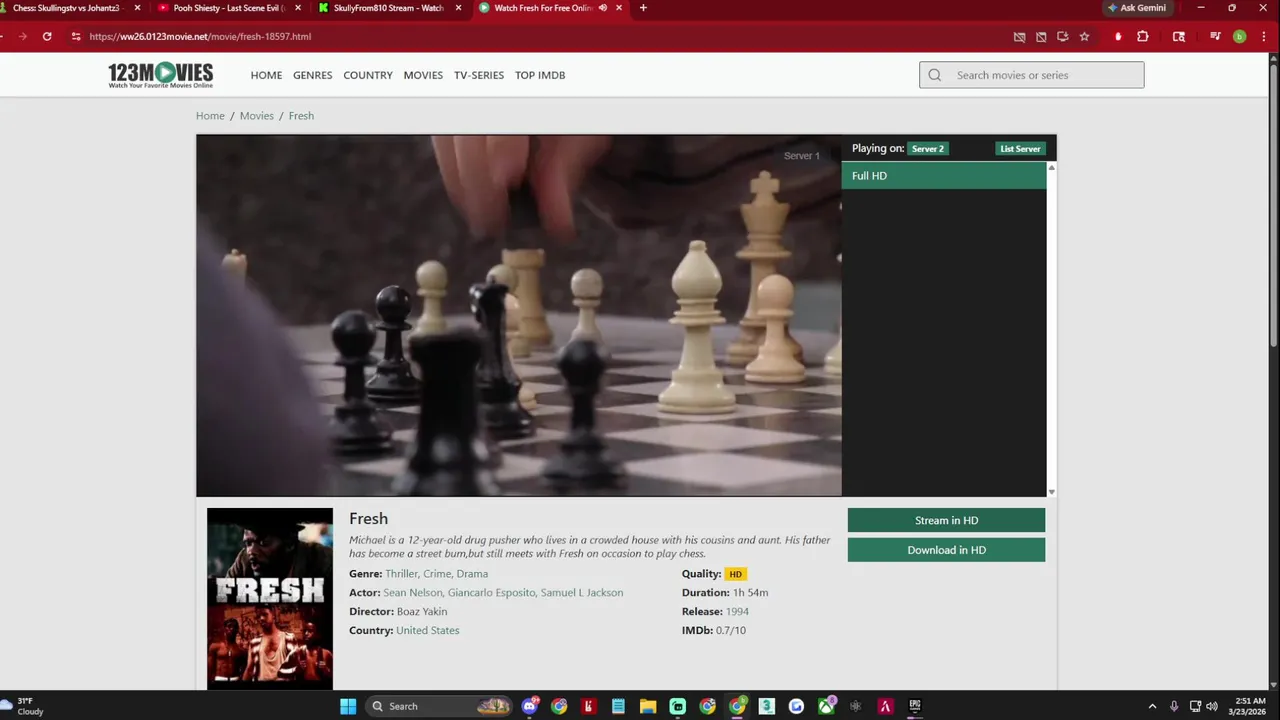The height and width of the screenshot is (720, 1280).
Task: Open the volume speaker tray icon
Action: 1212,706
